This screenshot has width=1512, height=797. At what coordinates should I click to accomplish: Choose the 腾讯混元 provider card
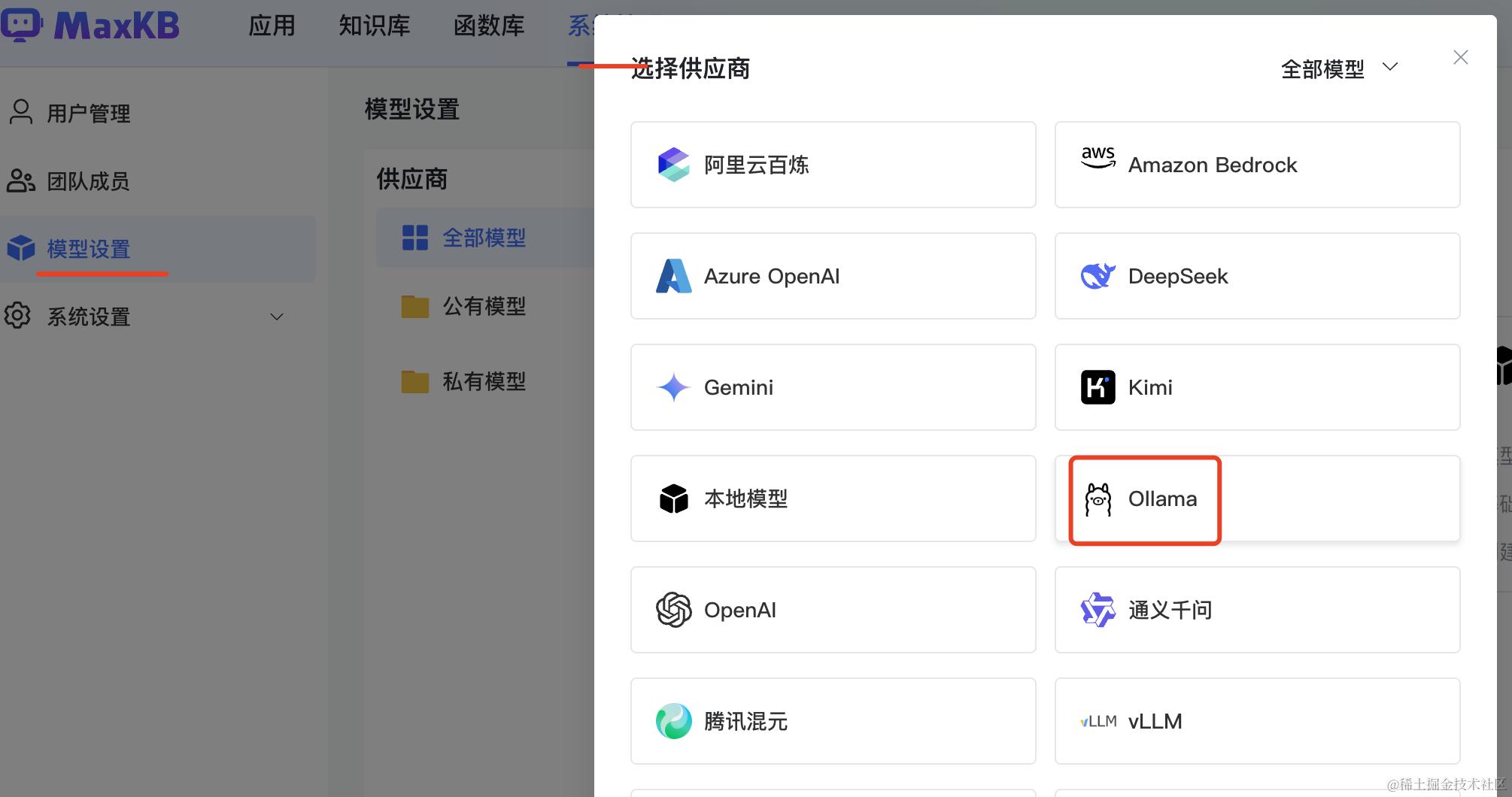tap(833, 721)
